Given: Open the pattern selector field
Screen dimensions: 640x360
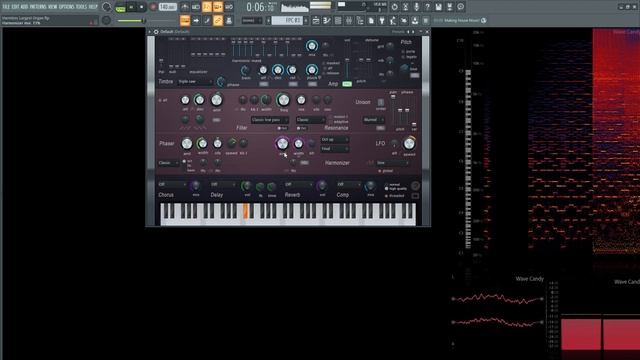Looking at the screenshot, I should pyautogui.click(x=287, y=20).
